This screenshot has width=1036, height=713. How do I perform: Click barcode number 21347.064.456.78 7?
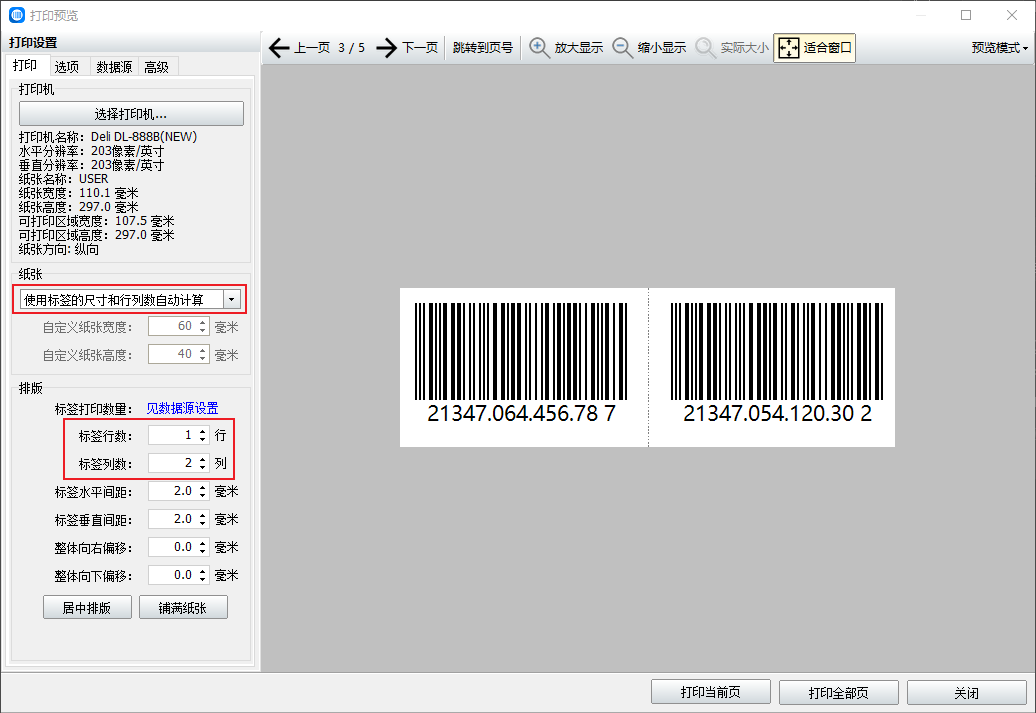[x=521, y=414]
